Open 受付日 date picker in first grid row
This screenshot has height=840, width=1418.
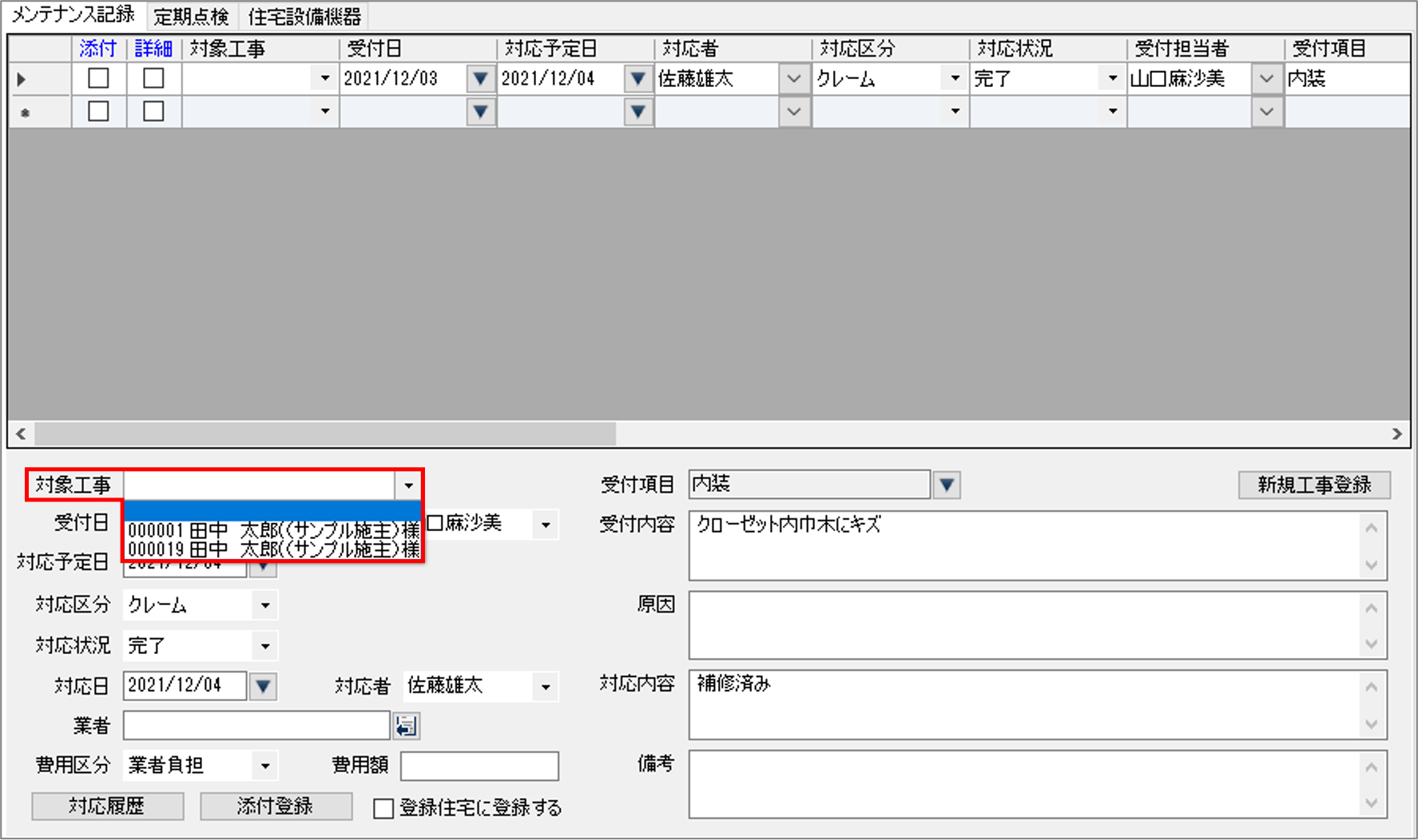pos(480,79)
